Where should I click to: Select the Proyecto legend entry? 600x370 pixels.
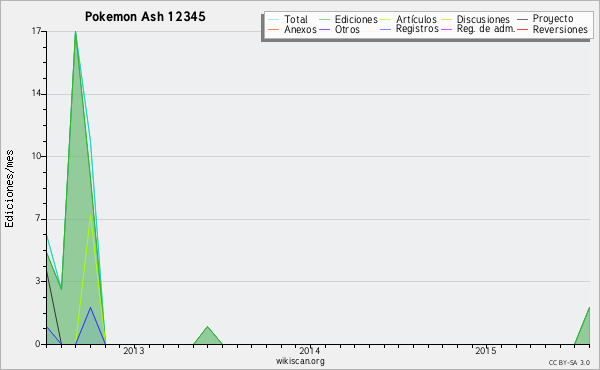pyautogui.click(x=545, y=19)
